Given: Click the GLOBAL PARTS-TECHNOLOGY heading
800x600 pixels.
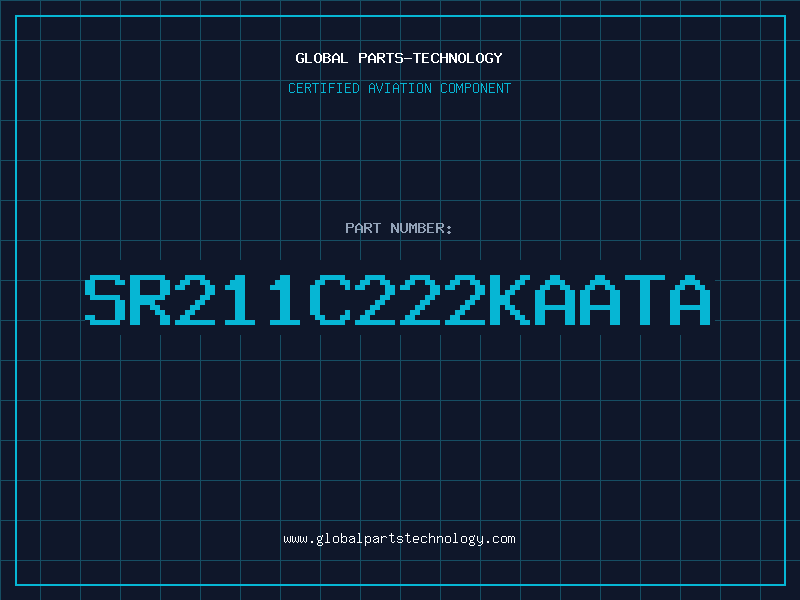Looking at the screenshot, I should point(399,58).
